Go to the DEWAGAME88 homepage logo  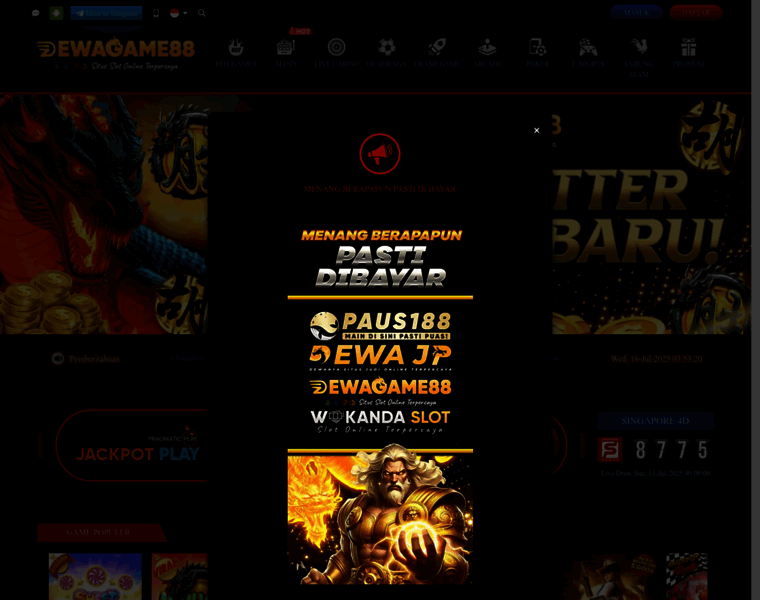click(116, 53)
